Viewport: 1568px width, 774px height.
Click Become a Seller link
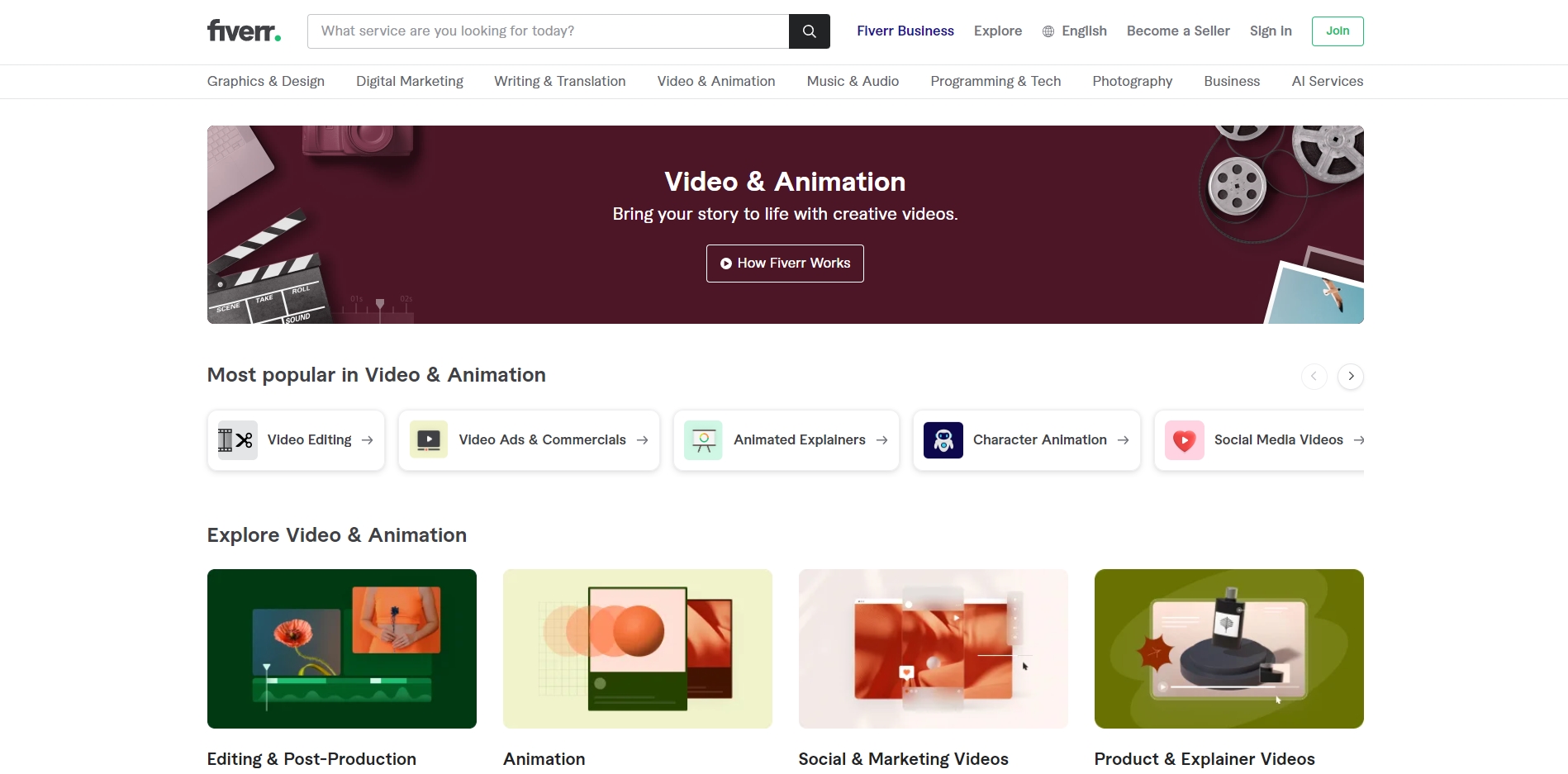click(x=1178, y=31)
